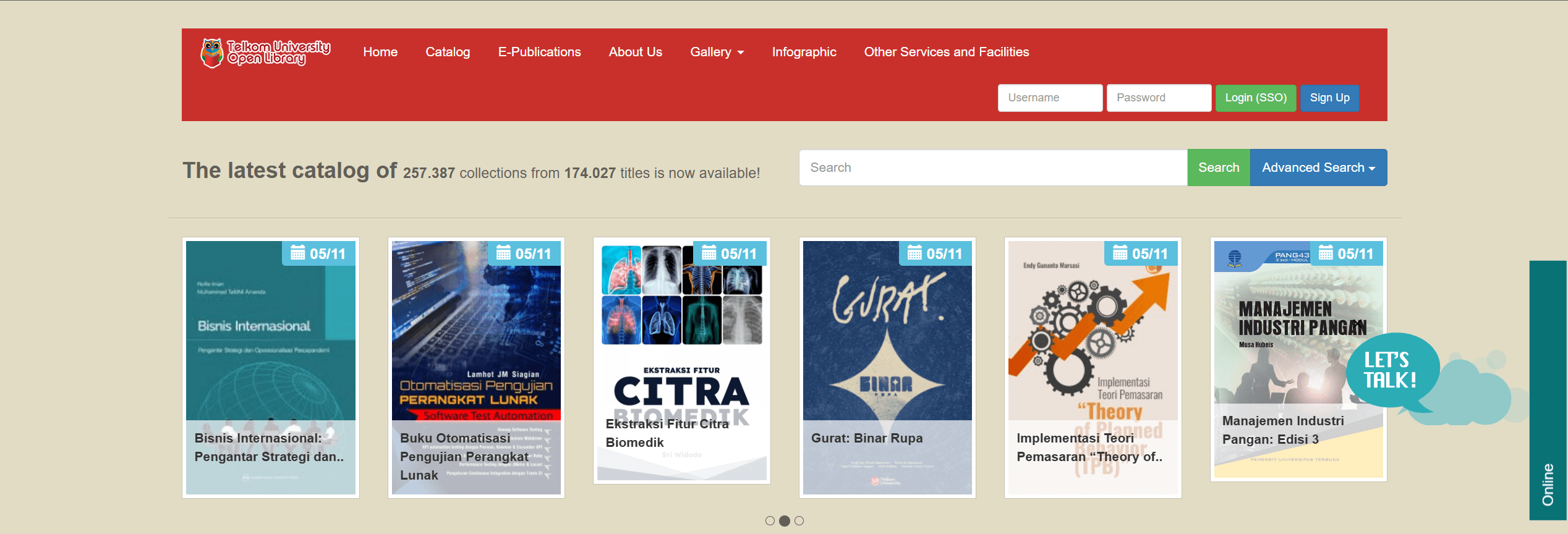Viewport: 1568px width, 534px height.
Task: Expand the Advanced Search dropdown
Action: [1318, 167]
